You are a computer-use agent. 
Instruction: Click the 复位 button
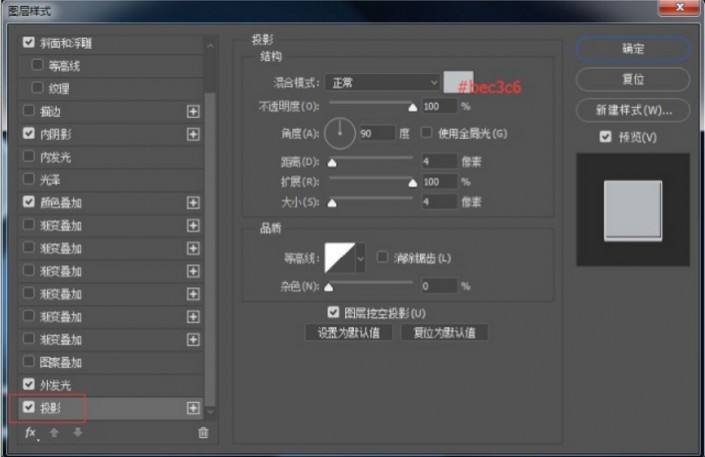click(x=633, y=80)
